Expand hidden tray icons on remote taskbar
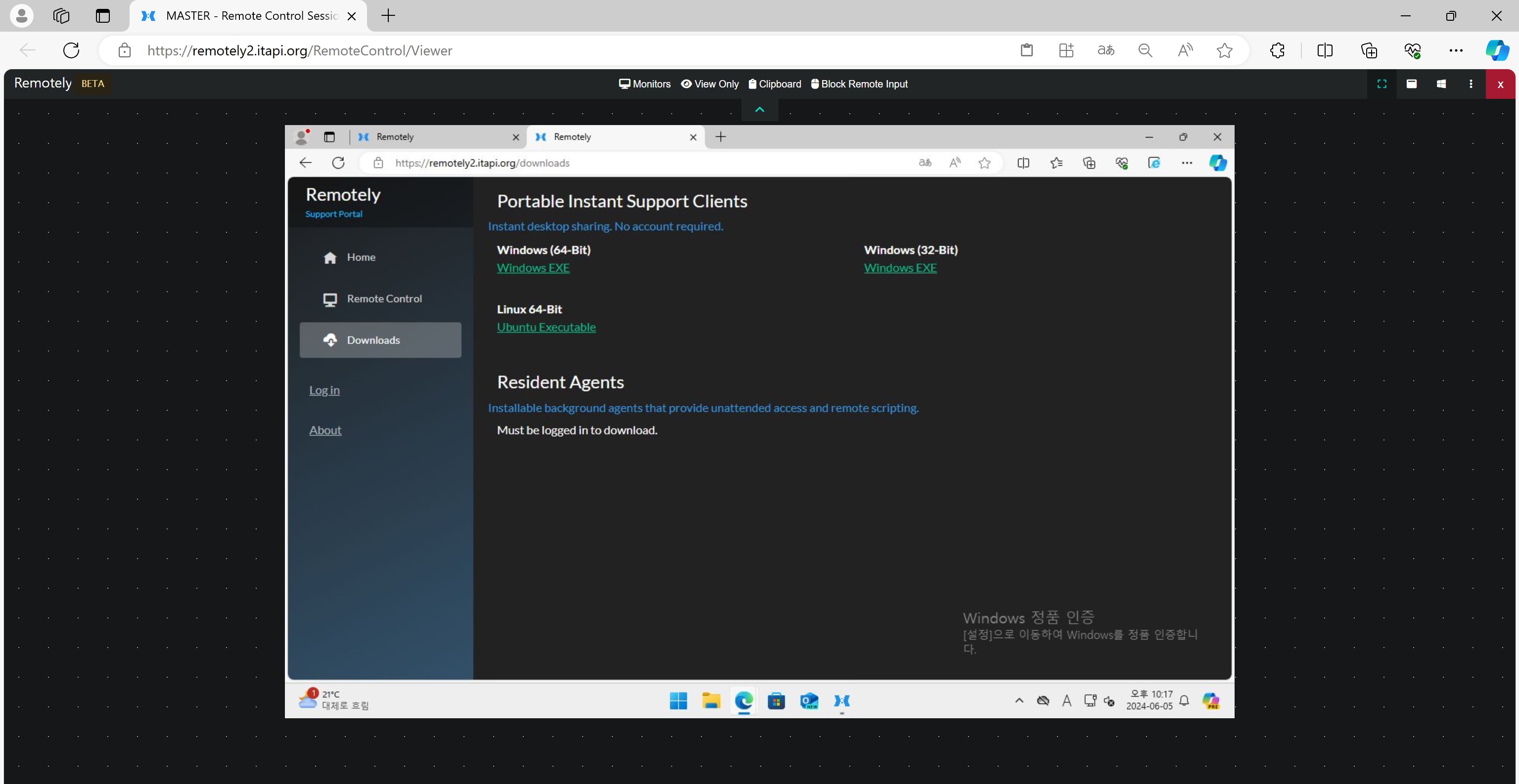1519x784 pixels. pyautogui.click(x=1019, y=700)
